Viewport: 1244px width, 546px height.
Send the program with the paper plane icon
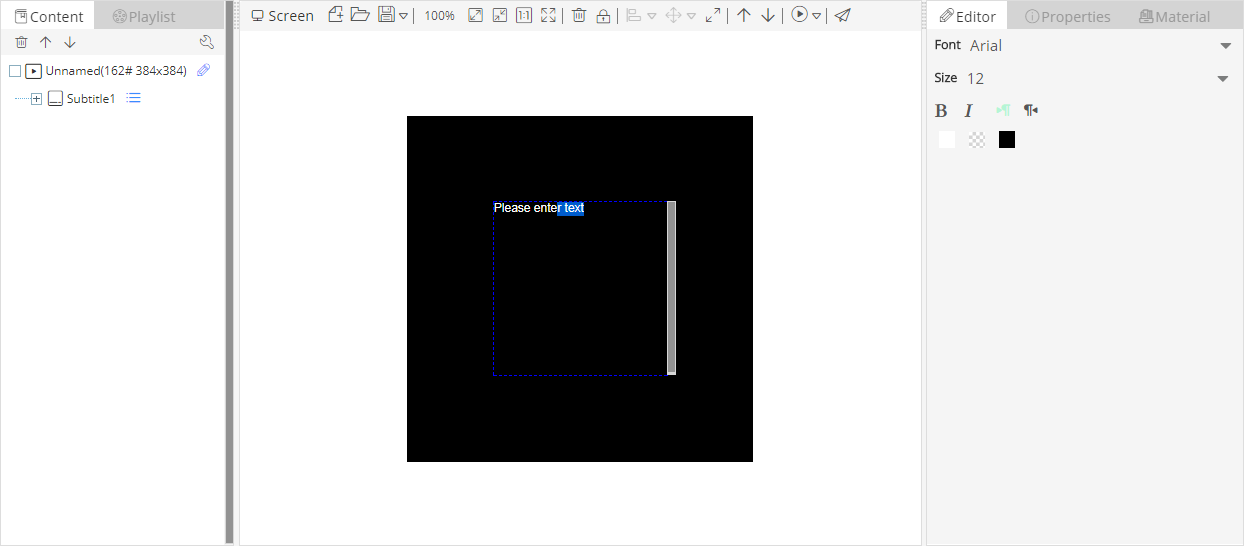tap(843, 15)
